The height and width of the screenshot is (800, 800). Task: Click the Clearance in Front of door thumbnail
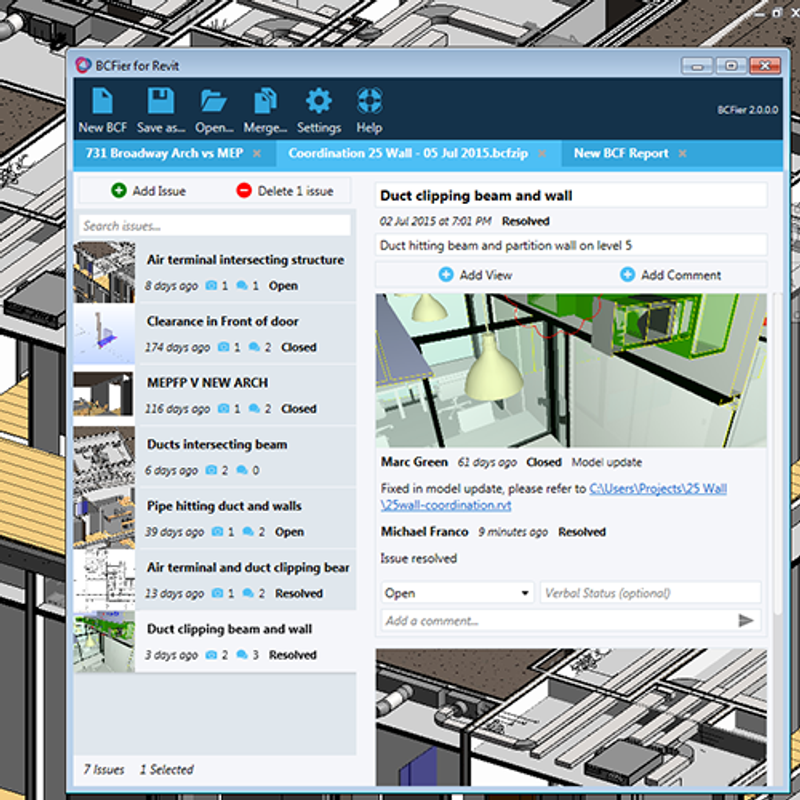(104, 334)
